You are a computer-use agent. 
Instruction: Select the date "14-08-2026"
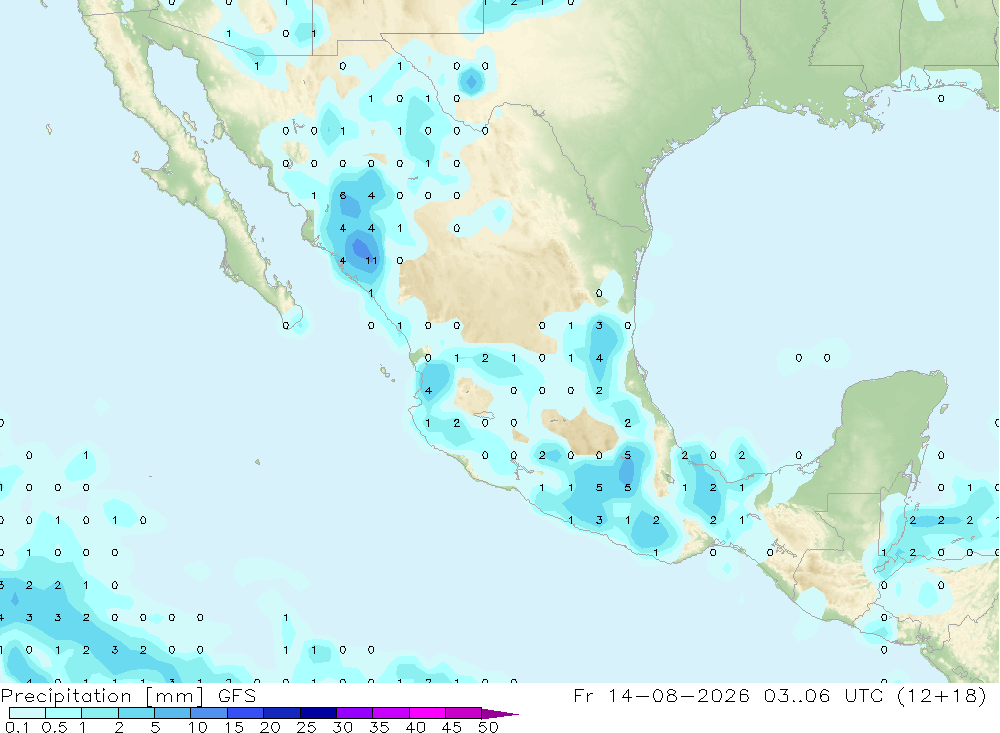point(679,695)
